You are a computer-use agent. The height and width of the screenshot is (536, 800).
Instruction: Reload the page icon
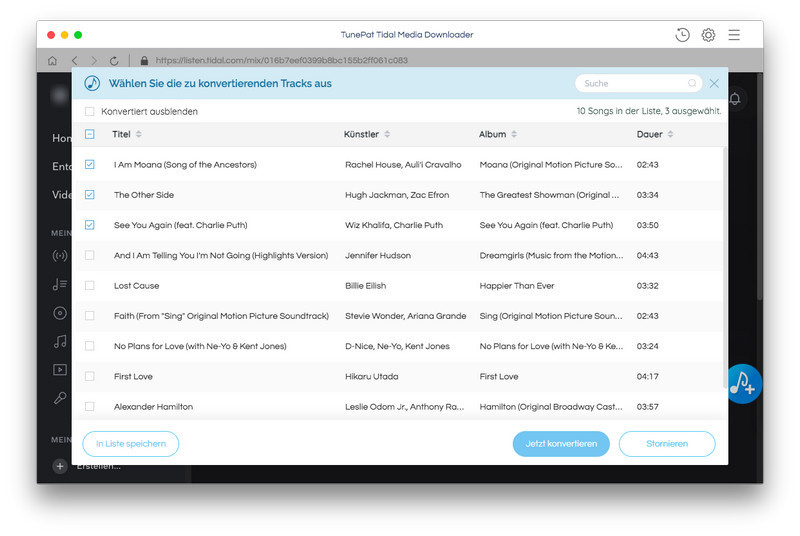pos(114,61)
